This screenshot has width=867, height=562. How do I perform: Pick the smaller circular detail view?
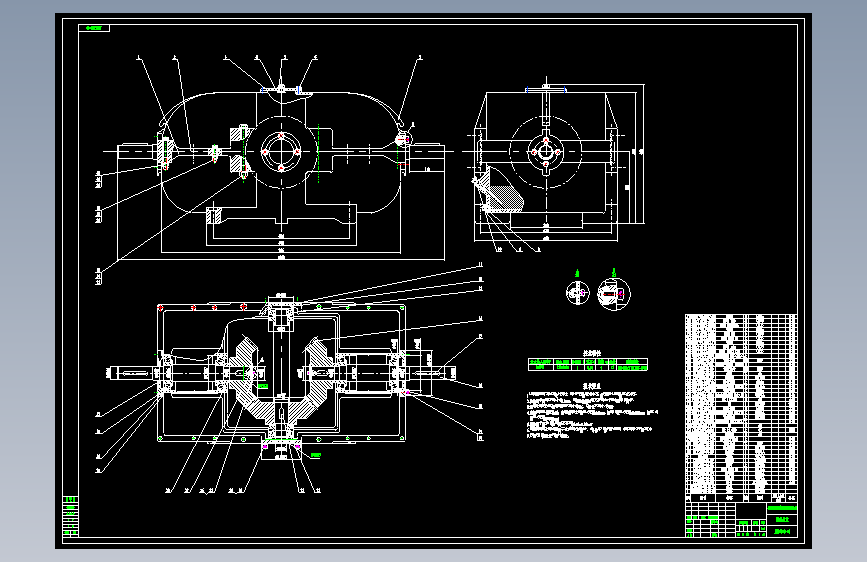[577, 292]
